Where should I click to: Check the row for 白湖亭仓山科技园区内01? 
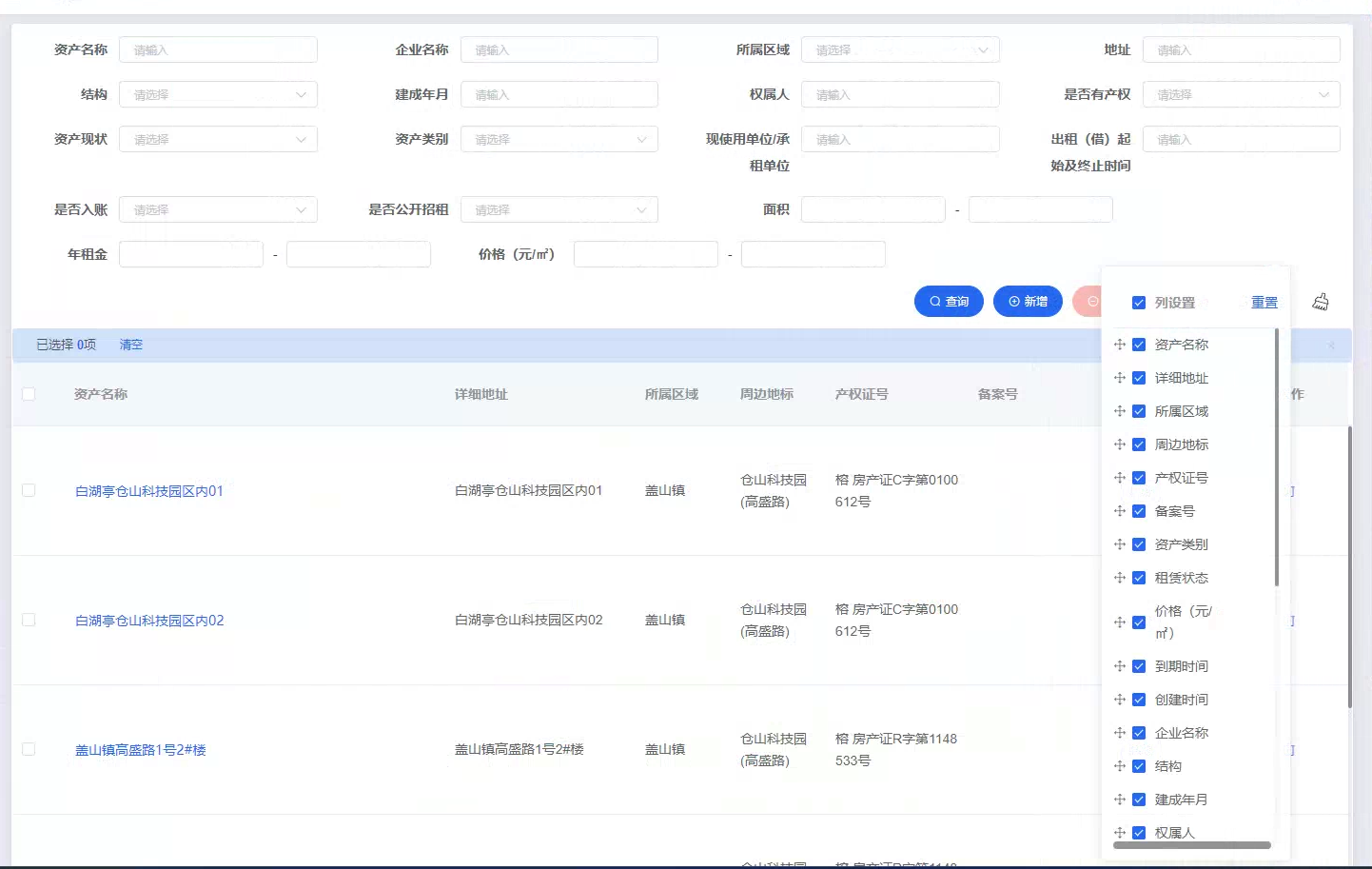(29, 490)
